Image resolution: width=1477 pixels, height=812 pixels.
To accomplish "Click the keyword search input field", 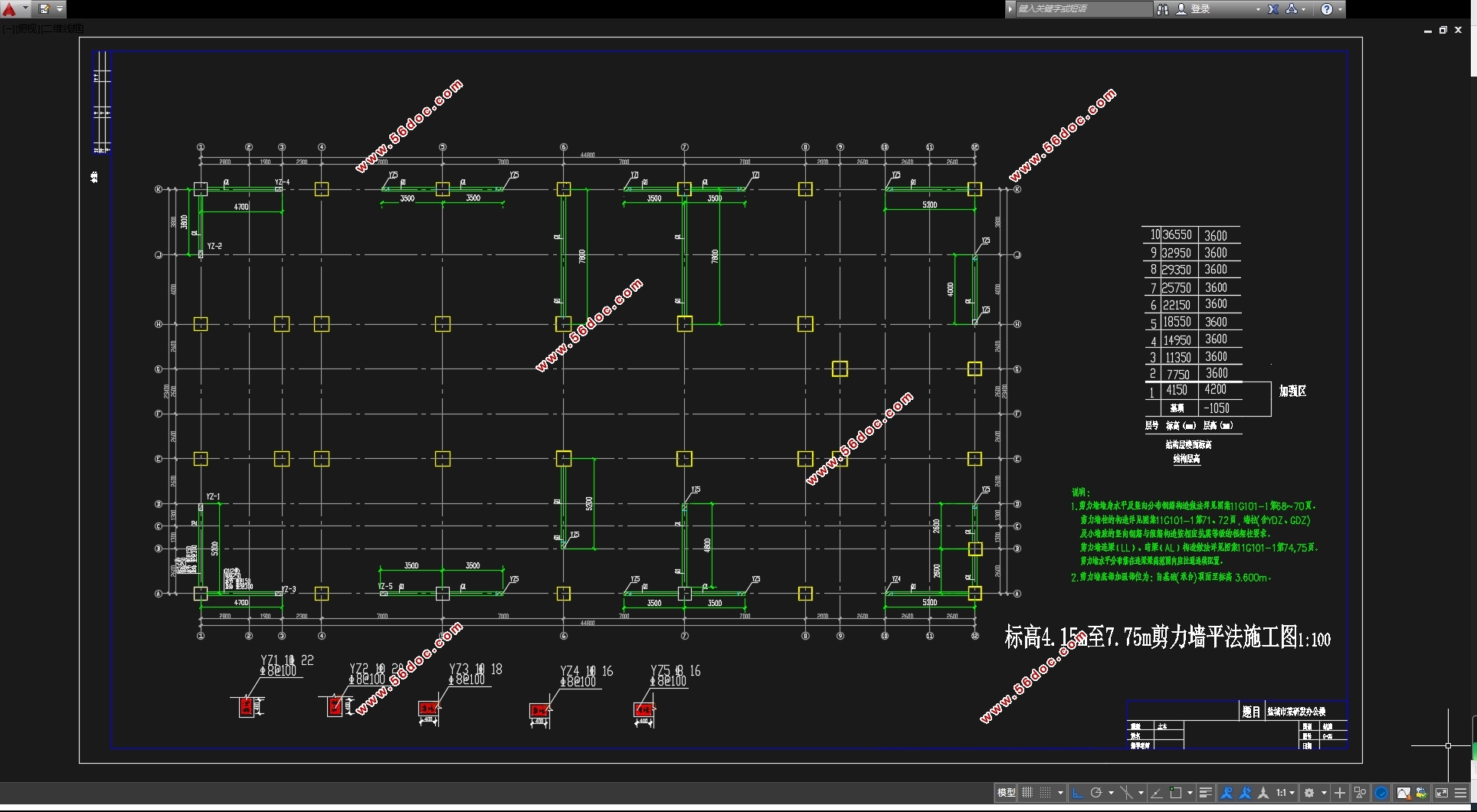I will 1082,9.
